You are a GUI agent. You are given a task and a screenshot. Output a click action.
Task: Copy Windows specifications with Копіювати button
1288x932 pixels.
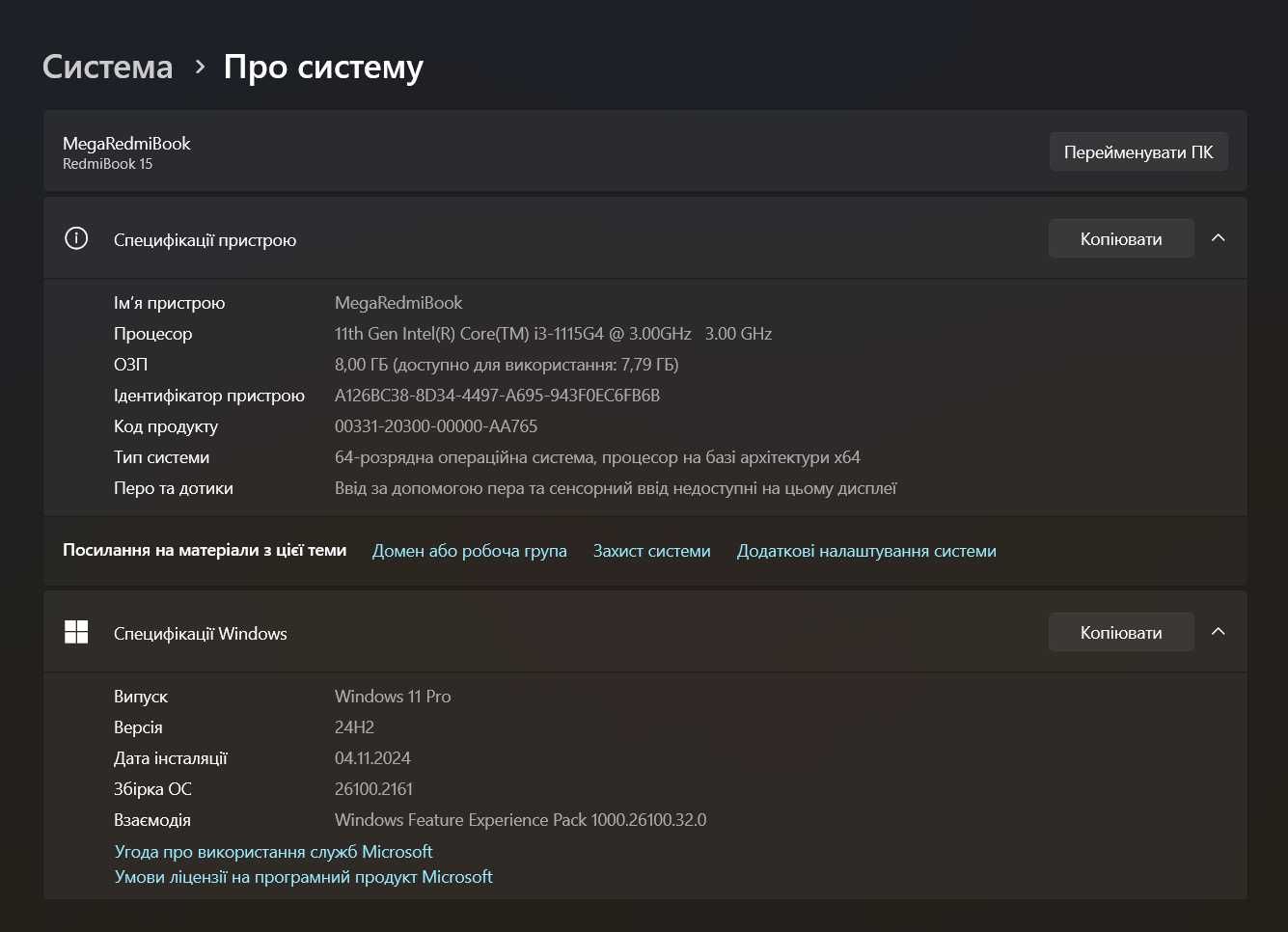(1121, 632)
